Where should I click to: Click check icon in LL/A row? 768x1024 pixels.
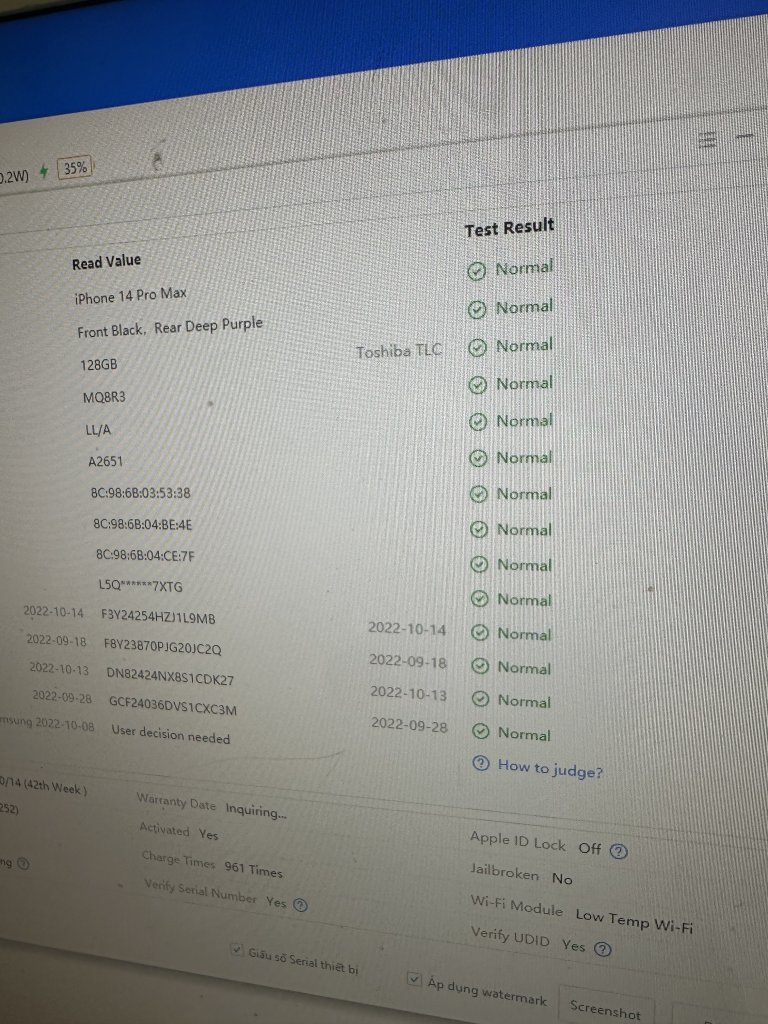479,422
